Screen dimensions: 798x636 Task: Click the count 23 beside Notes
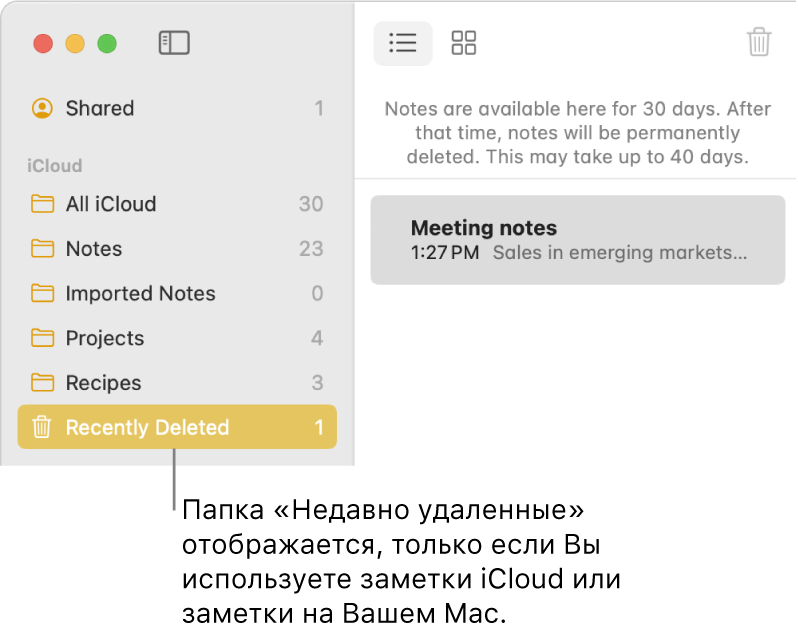coord(311,249)
